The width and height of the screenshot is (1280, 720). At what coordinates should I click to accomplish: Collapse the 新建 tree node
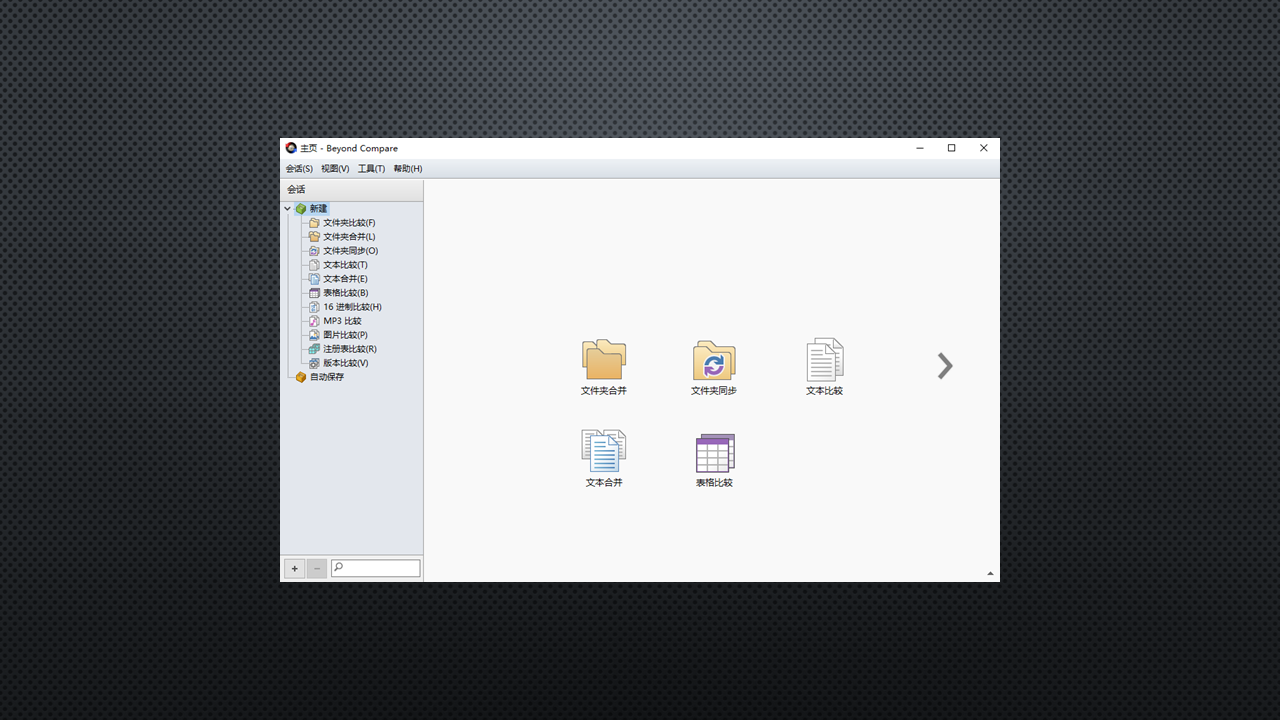[288, 209]
